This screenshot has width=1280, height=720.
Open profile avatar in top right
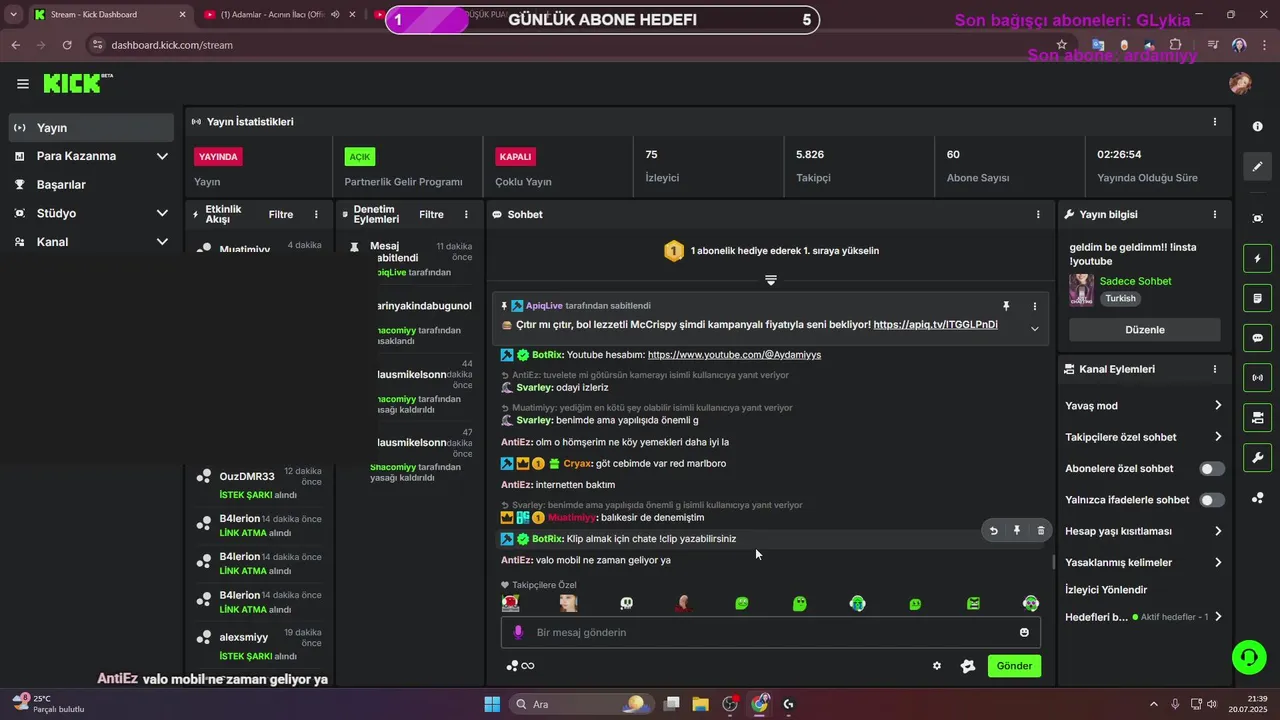[1240, 84]
